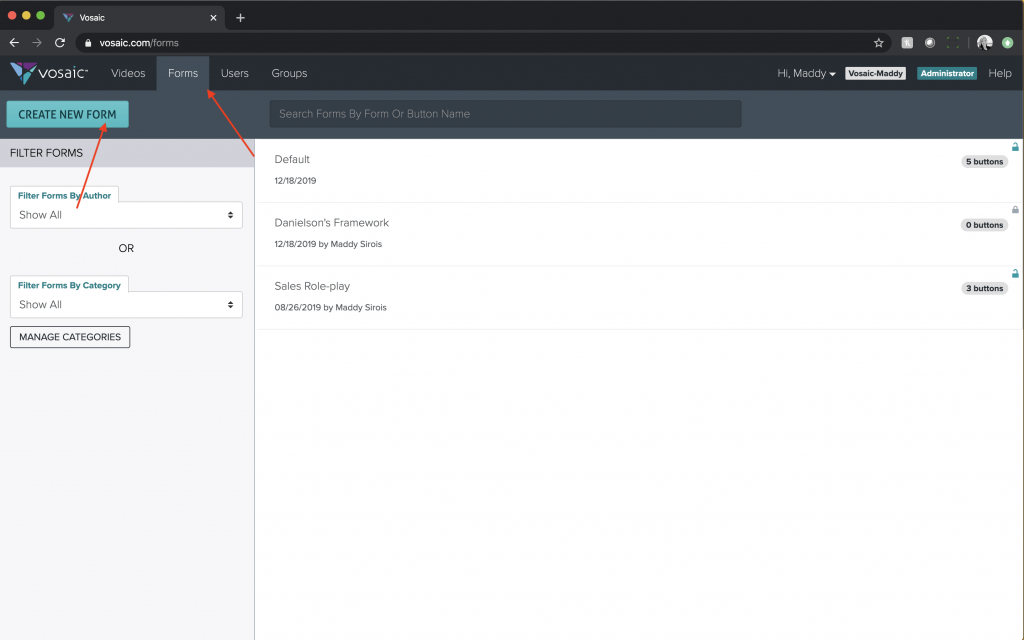The width and height of the screenshot is (1024, 640).
Task: Open the Help link in the navbar
Action: coord(999,73)
